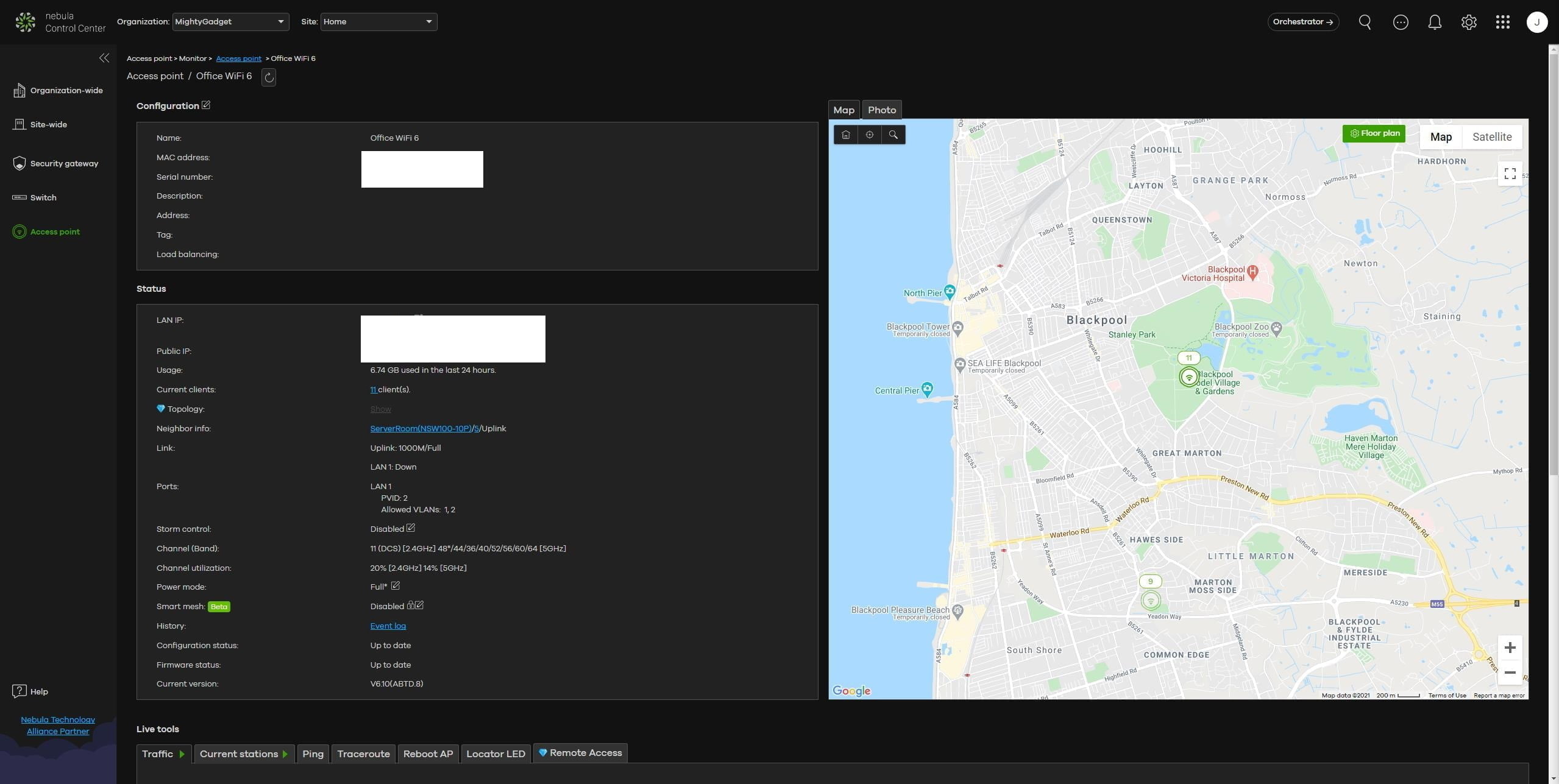1559x784 pixels.
Task: Switch to the Photo tab
Action: click(881, 110)
